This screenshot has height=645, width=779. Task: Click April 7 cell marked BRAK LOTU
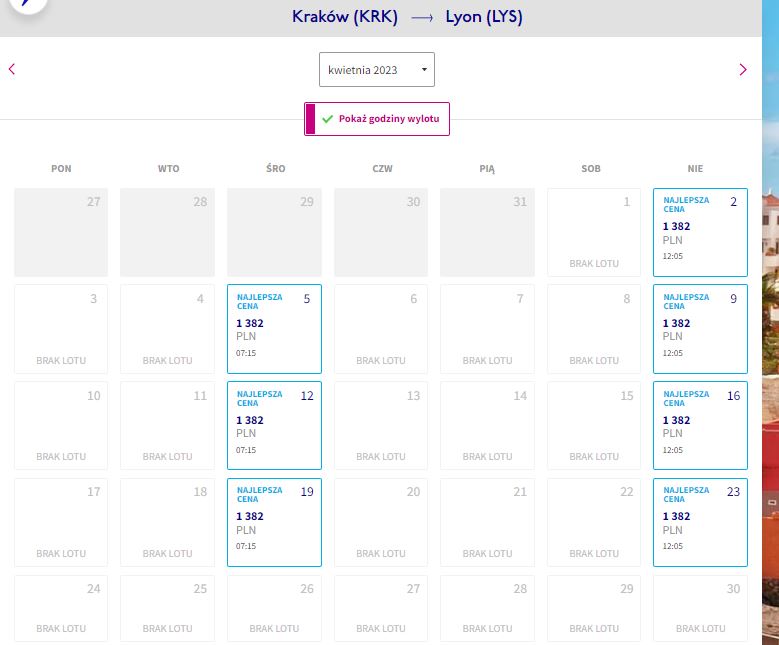[487, 329]
